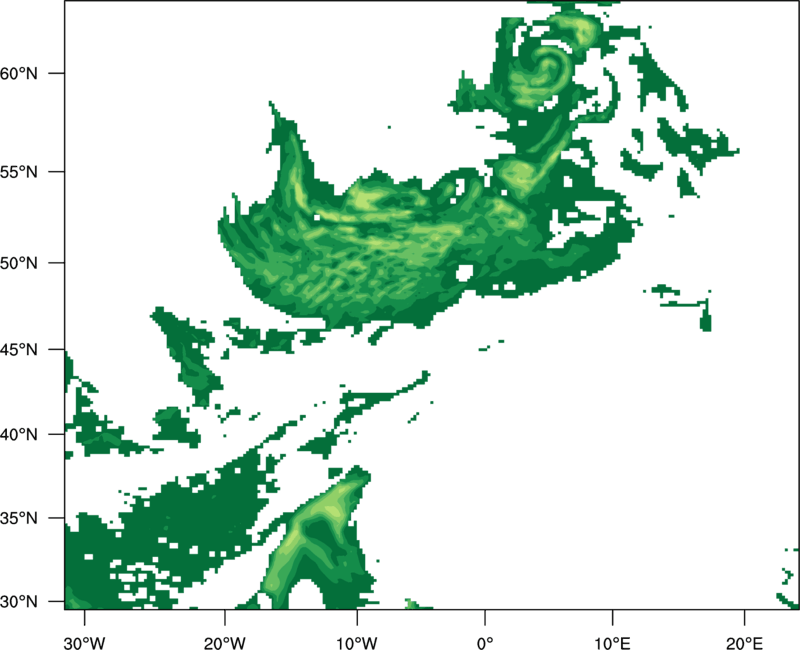Screen dimensions: 800x650
Task: Click the 10°W longitude label
Action: point(357,643)
